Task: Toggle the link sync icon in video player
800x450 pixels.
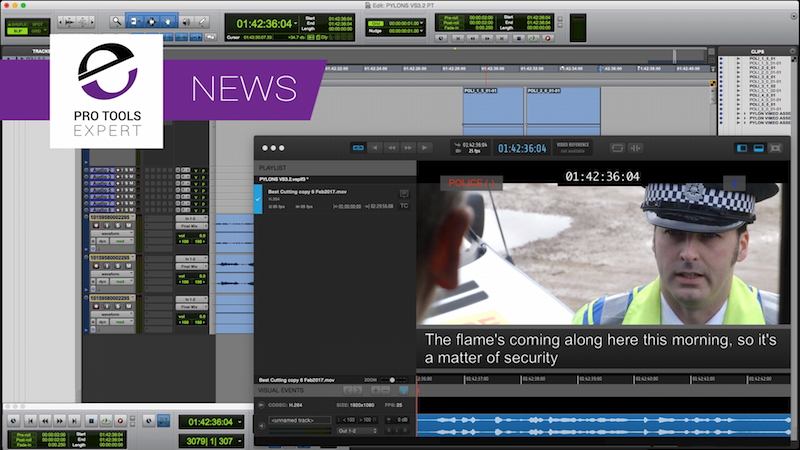Action: click(358, 148)
